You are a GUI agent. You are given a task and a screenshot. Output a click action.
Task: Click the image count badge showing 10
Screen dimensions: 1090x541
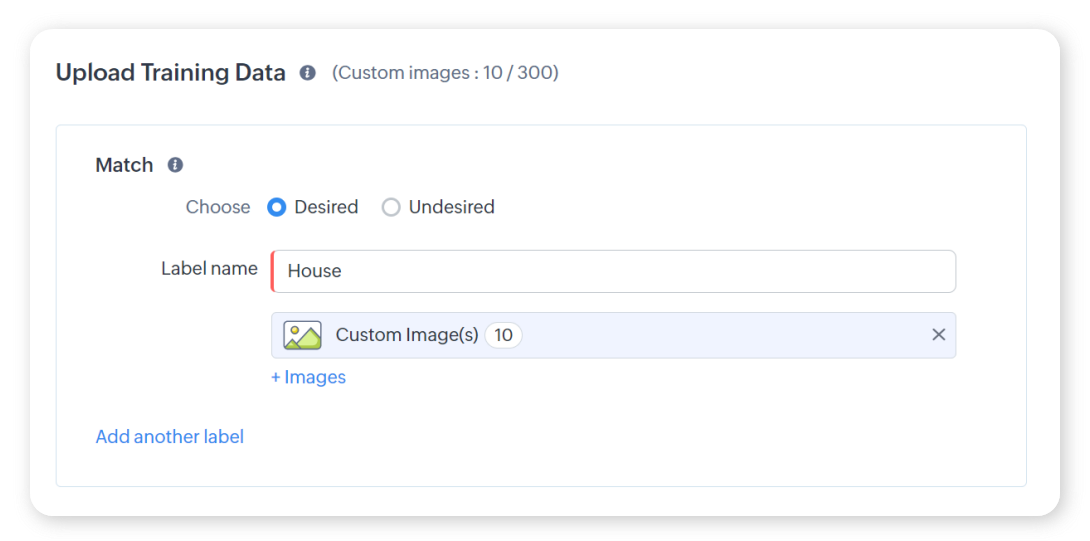503,335
